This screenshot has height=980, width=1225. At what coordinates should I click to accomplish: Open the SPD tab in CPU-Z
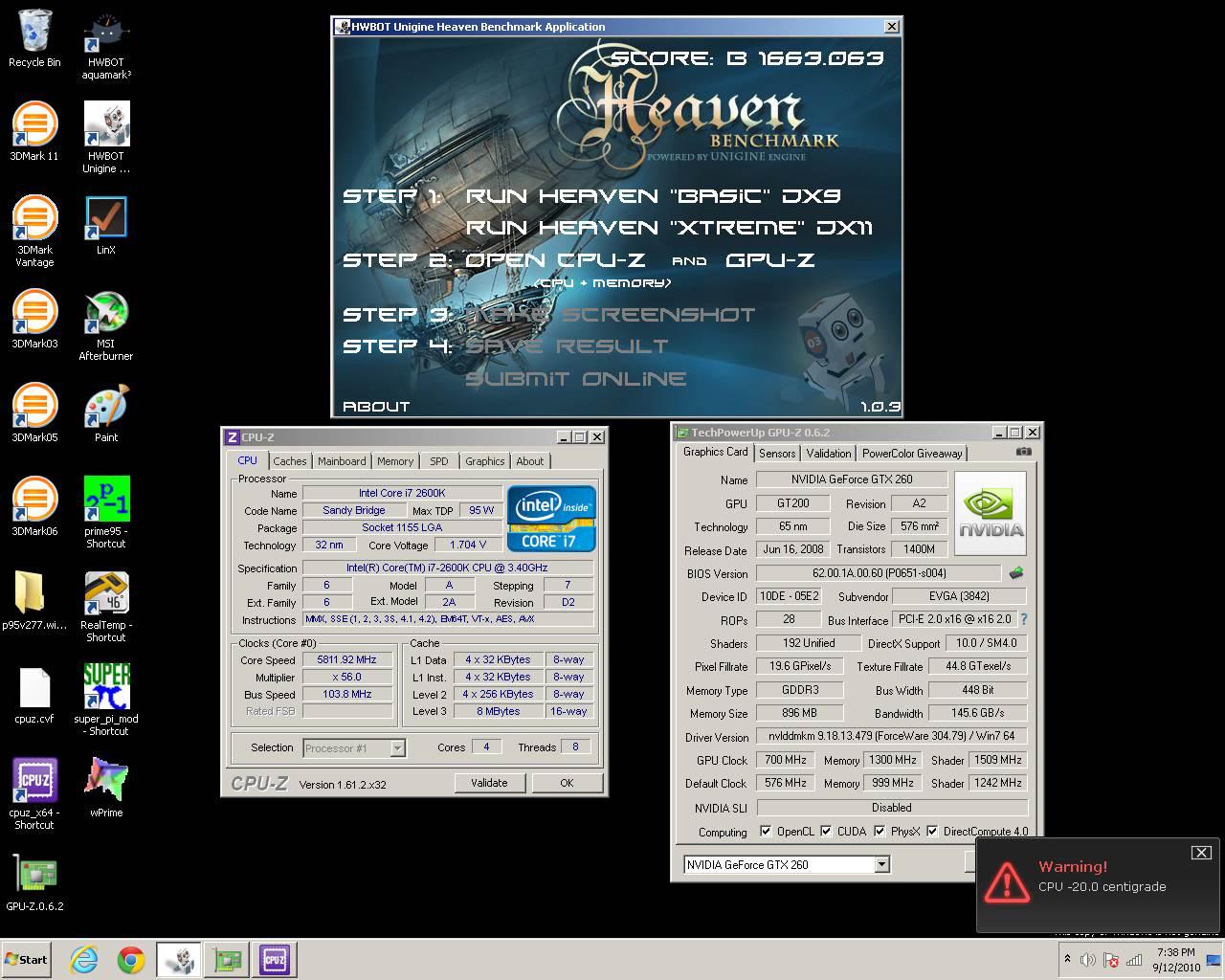pyautogui.click(x=438, y=461)
